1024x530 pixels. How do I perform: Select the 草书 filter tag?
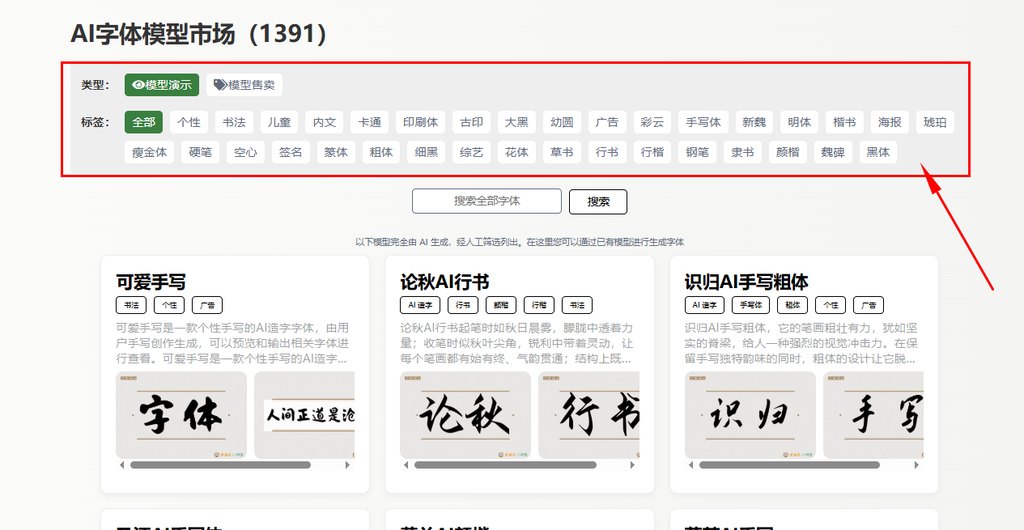(562, 152)
